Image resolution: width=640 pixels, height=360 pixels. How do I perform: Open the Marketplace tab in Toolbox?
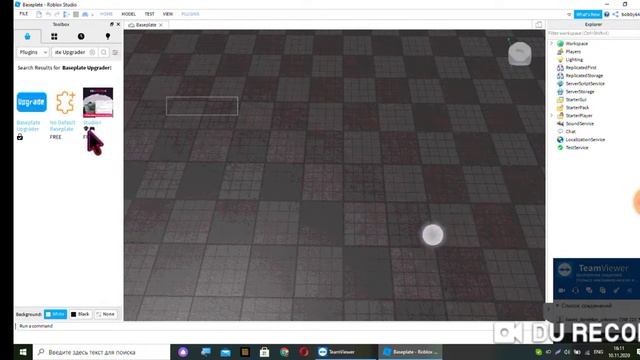coord(27,36)
